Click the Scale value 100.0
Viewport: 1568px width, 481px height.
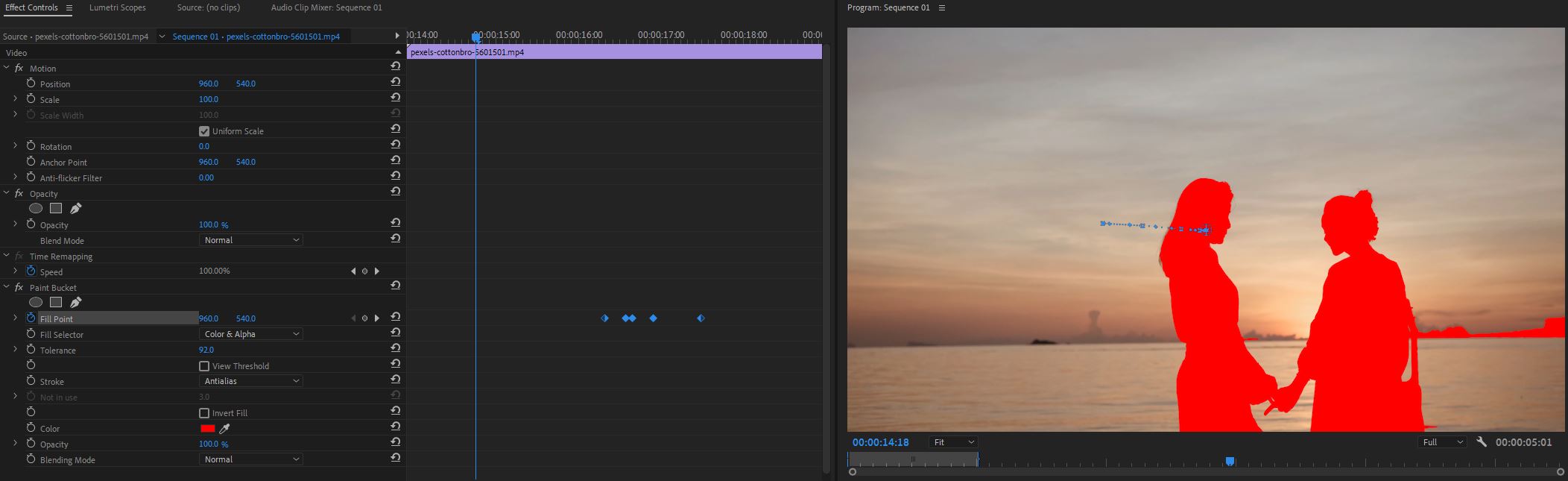[209, 99]
